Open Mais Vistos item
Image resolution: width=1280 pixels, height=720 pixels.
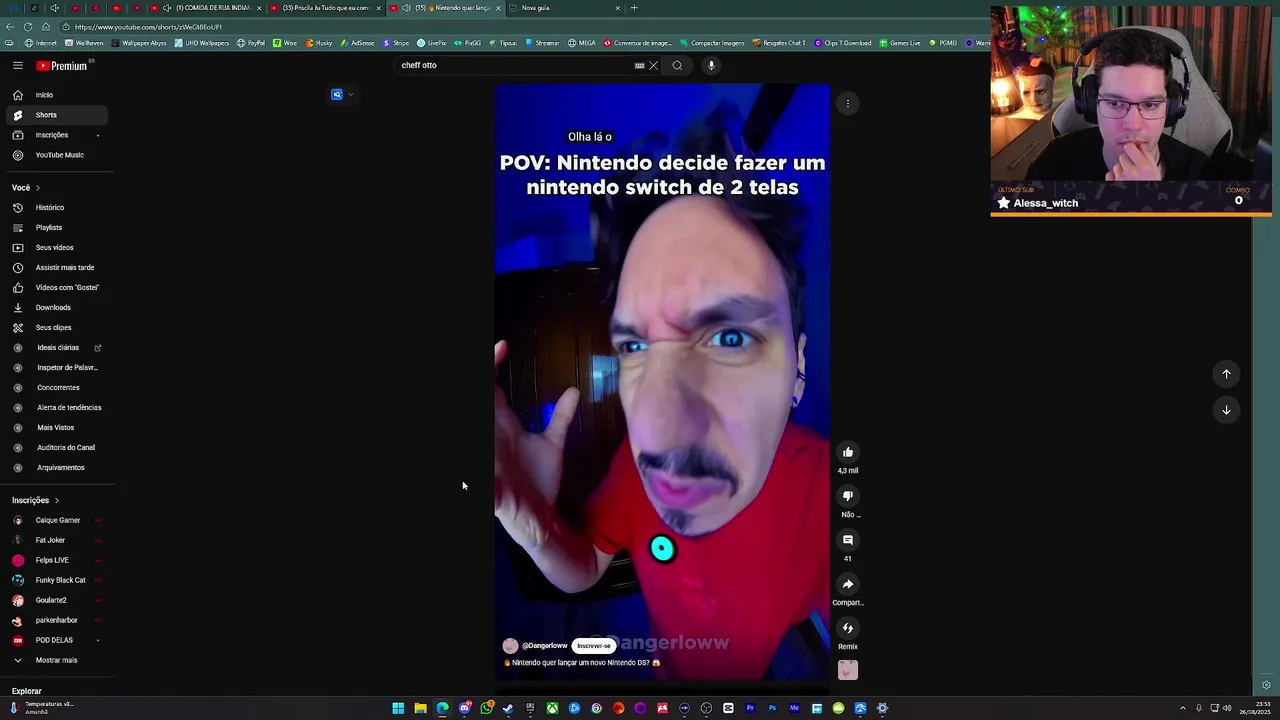55,428
